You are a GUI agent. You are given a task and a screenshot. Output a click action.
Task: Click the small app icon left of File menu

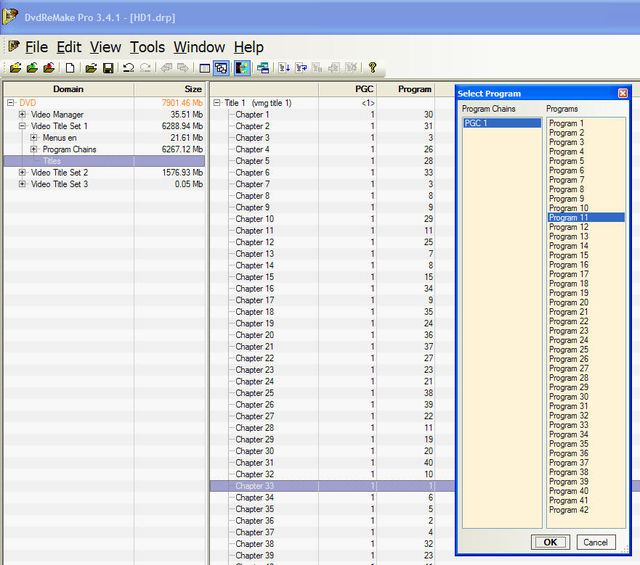tap(13, 46)
